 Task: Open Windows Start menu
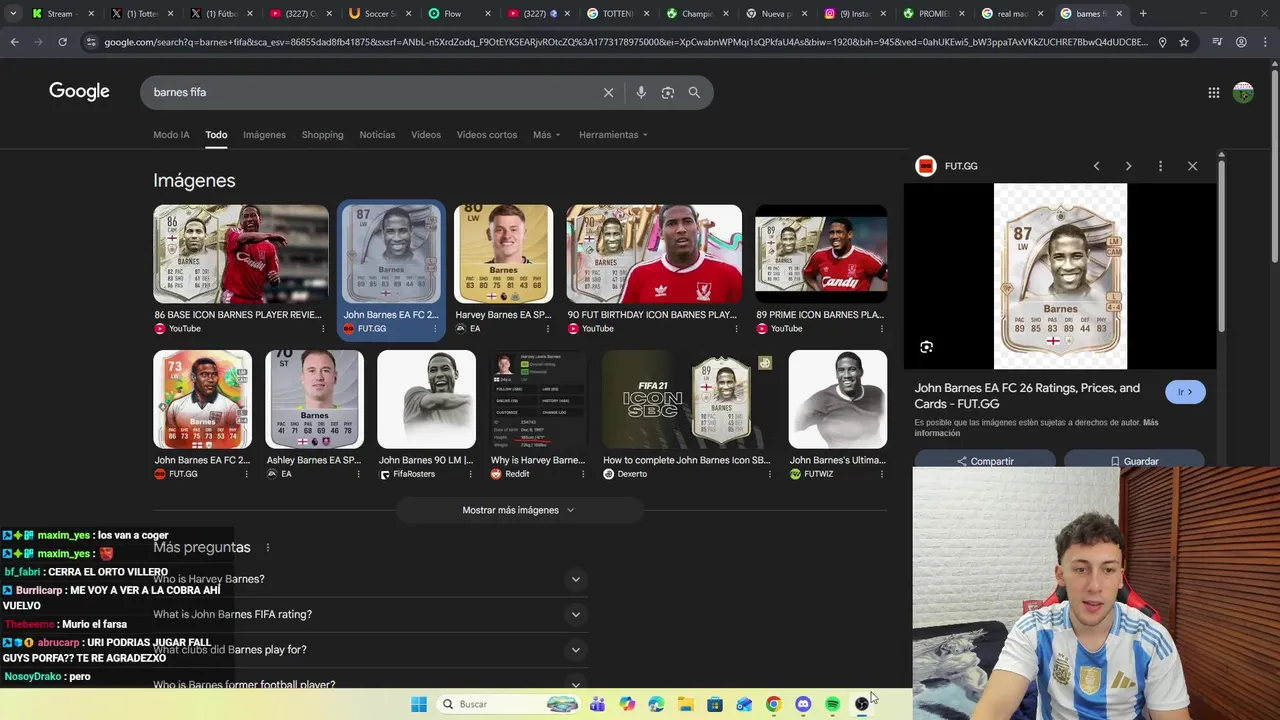[x=419, y=704]
